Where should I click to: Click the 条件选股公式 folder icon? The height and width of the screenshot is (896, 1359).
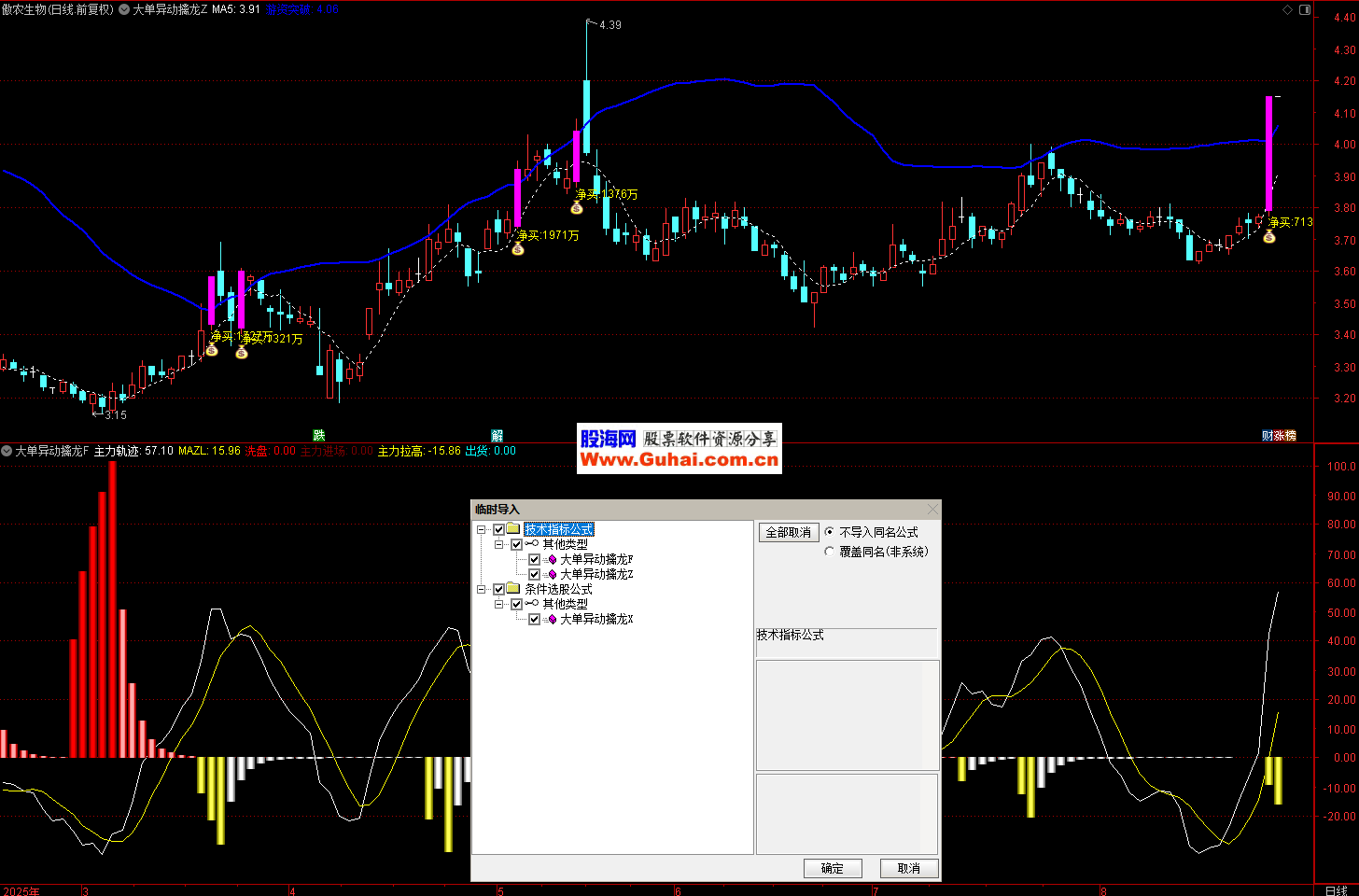pyautogui.click(x=513, y=589)
